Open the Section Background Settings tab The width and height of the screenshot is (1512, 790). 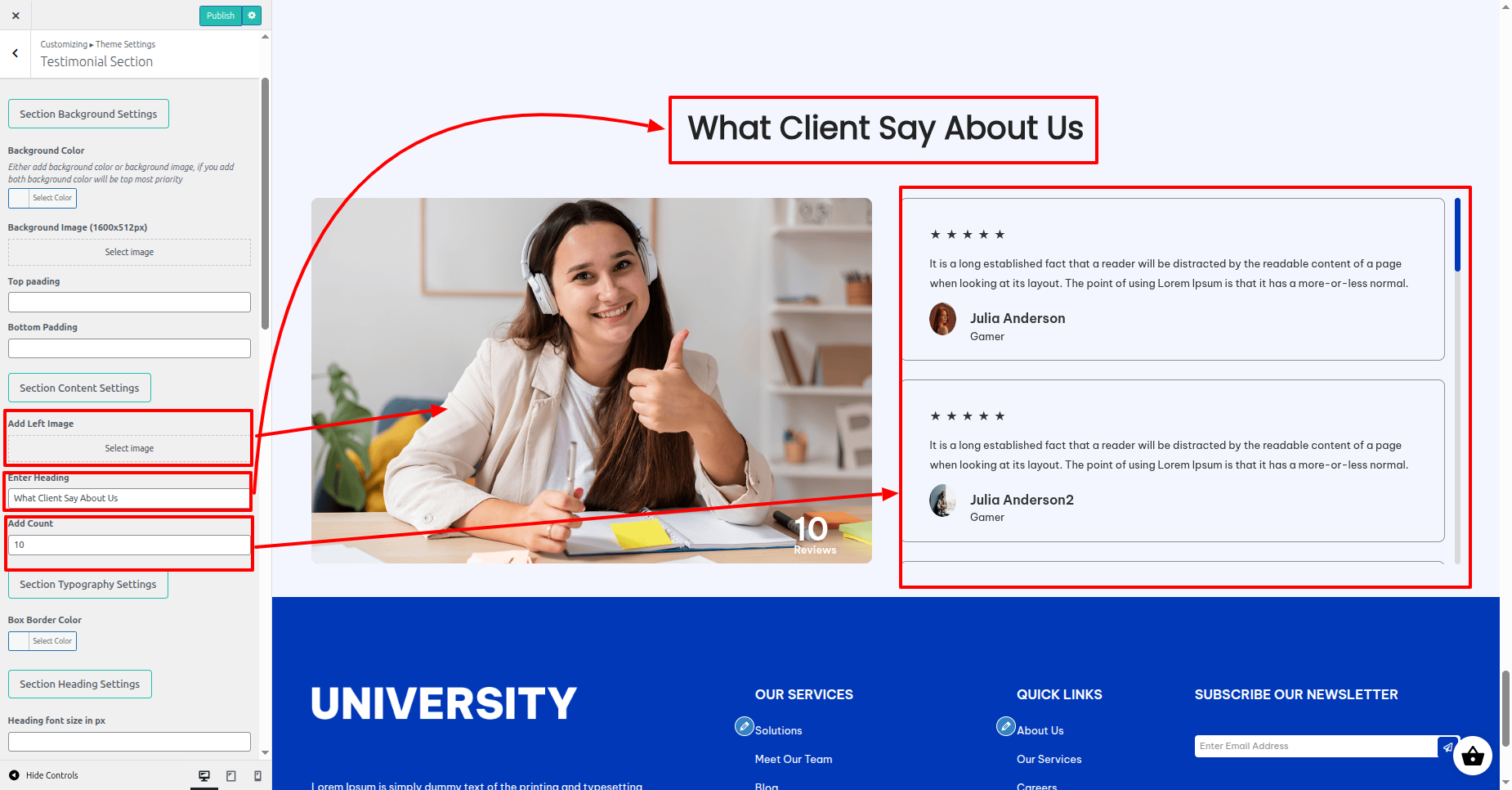pos(88,114)
